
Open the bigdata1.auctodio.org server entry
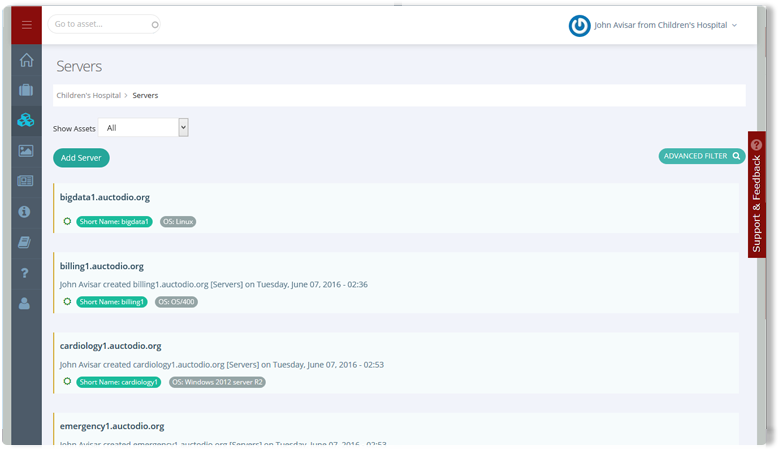point(104,197)
